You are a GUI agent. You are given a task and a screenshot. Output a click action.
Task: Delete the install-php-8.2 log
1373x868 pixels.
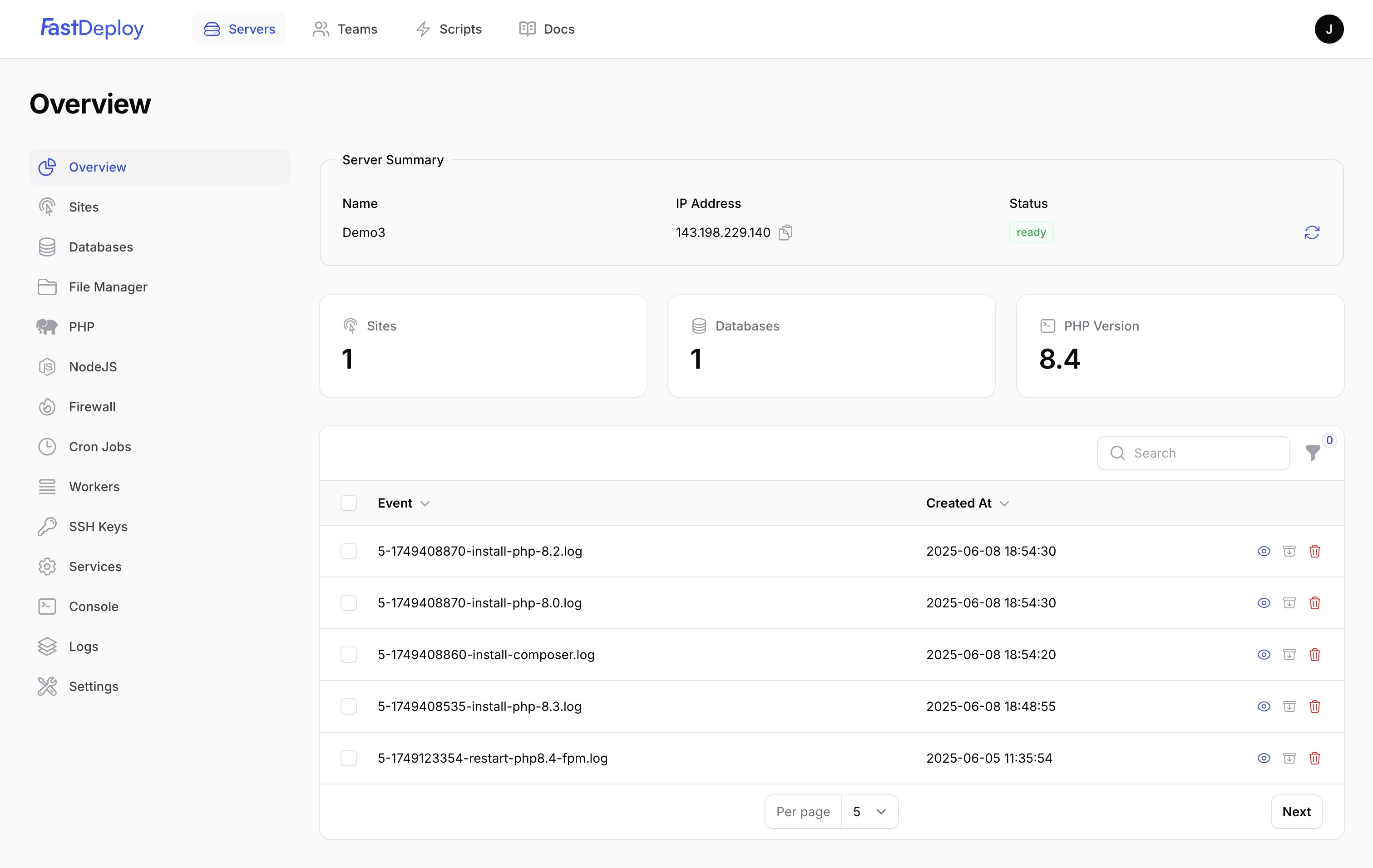[x=1315, y=551]
